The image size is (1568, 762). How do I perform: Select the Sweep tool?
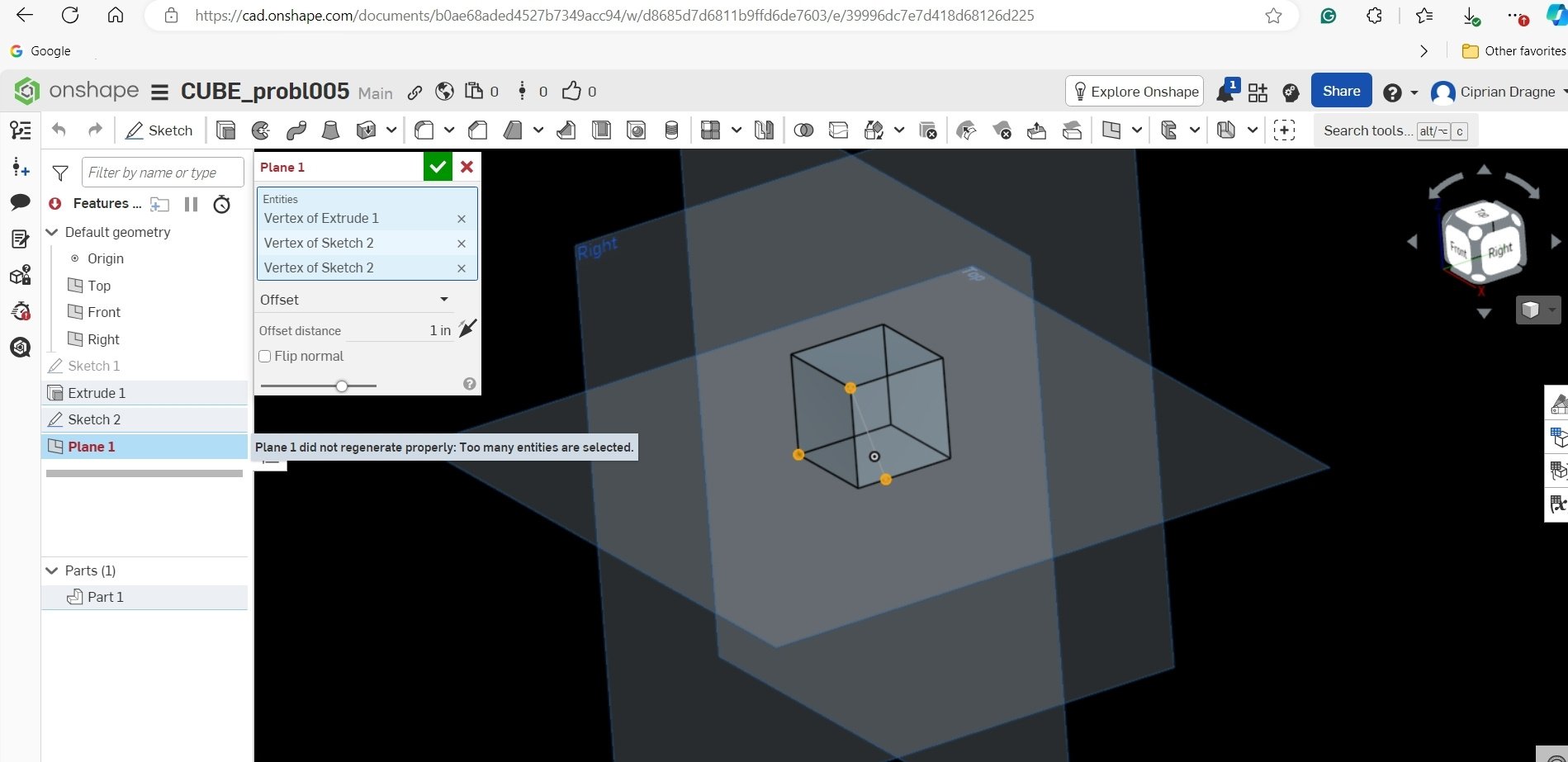pyautogui.click(x=296, y=130)
